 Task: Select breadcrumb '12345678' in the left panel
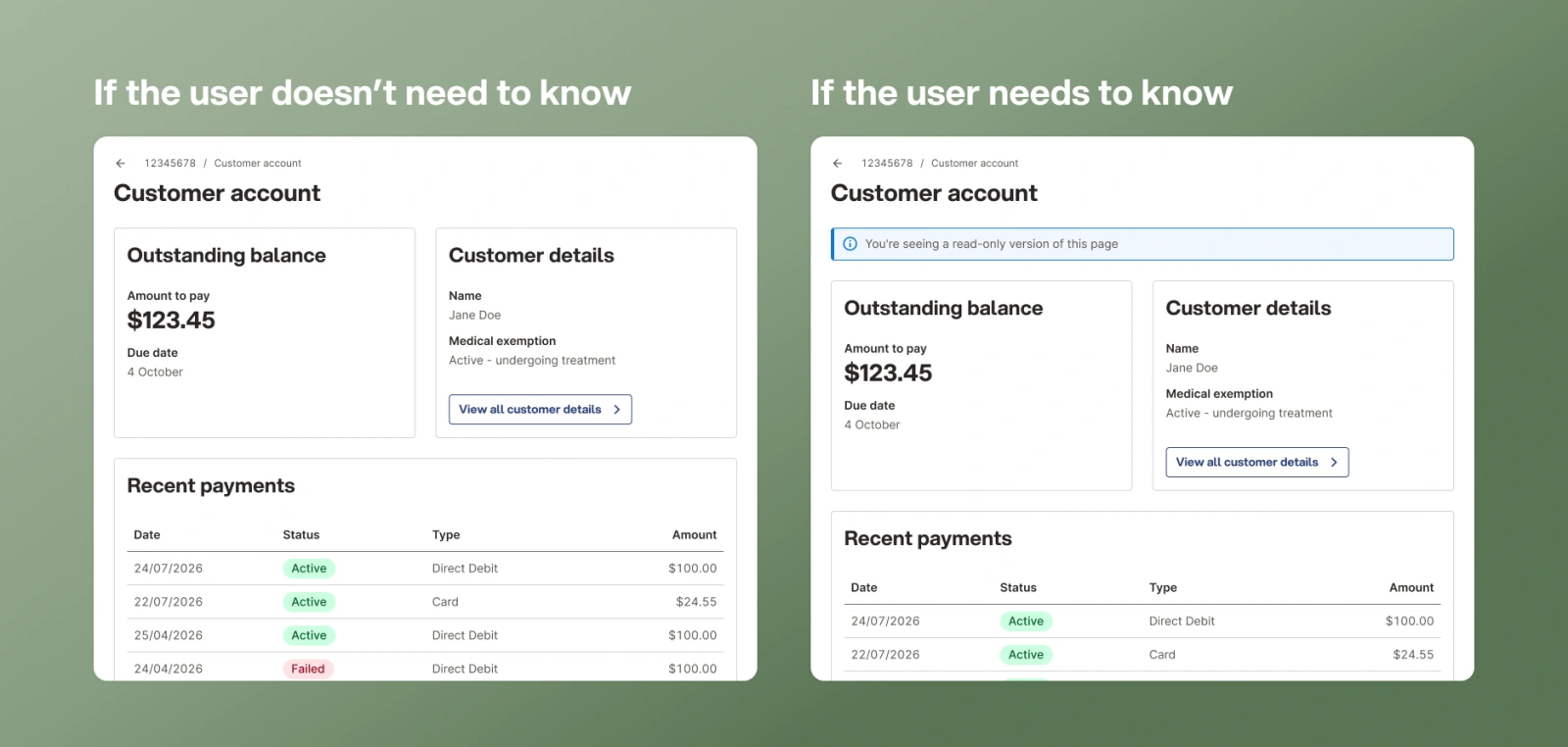170,164
